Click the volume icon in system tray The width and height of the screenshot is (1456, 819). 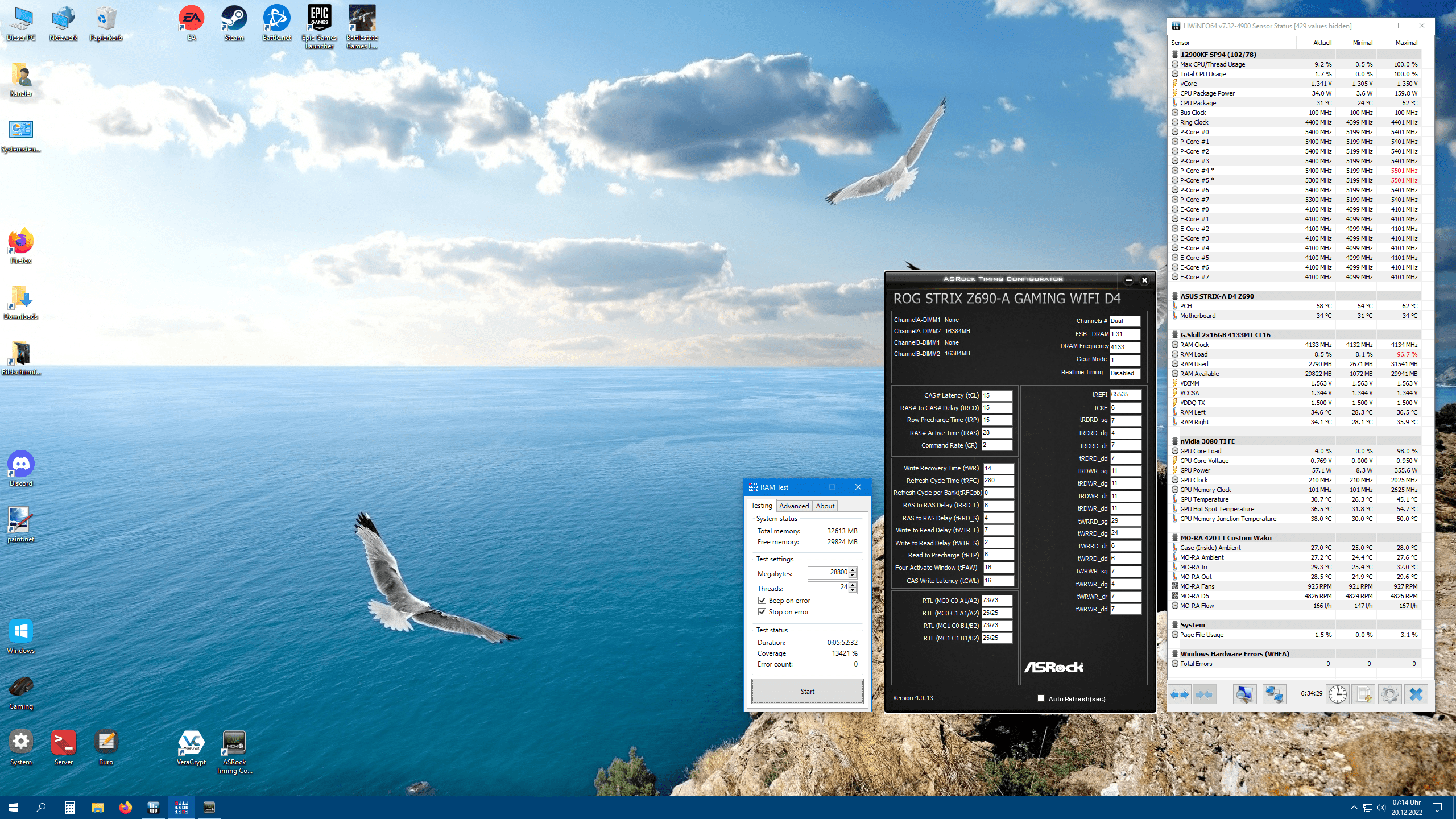[1380, 808]
